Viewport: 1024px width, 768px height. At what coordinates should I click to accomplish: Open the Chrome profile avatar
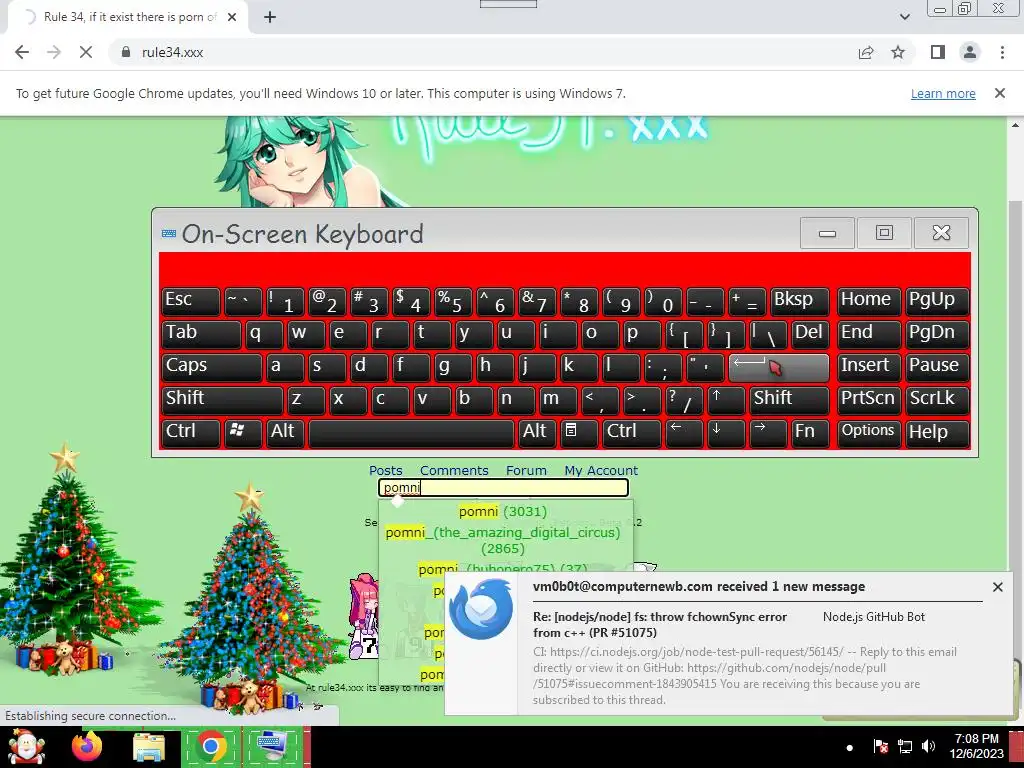click(970, 52)
